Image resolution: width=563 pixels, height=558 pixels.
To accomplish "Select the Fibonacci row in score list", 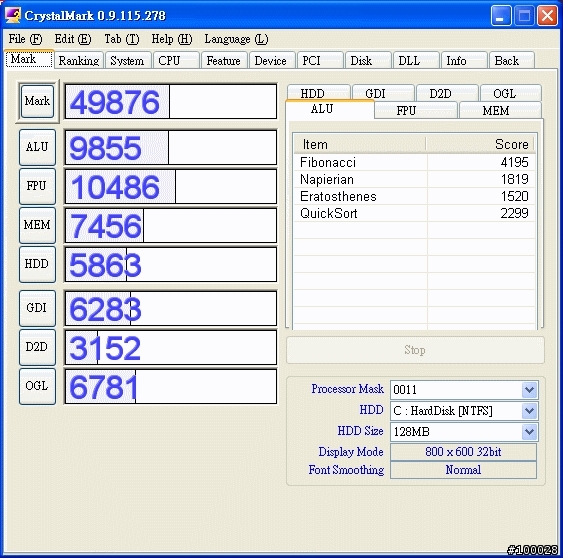I will (414, 162).
